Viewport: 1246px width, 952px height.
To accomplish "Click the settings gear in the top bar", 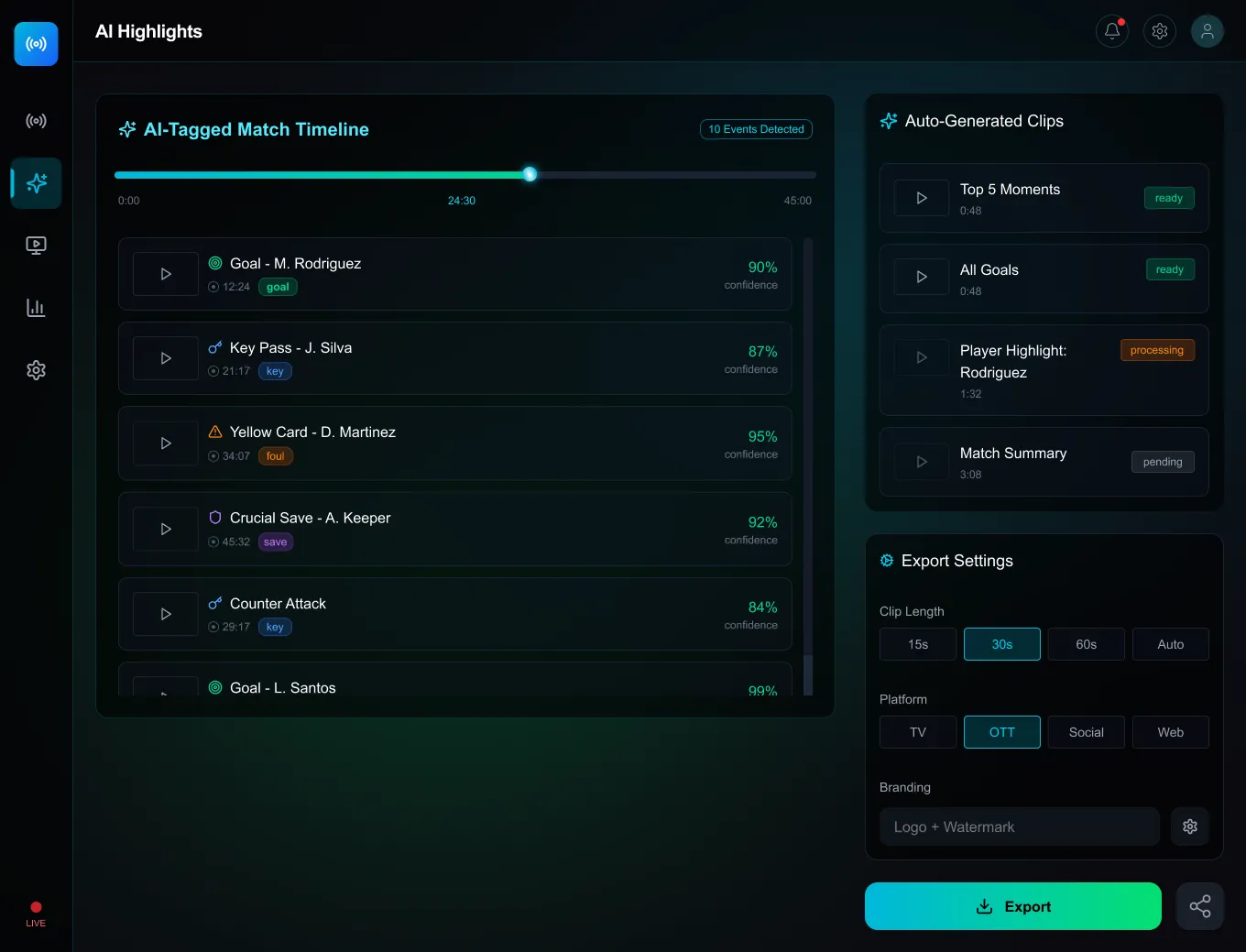I will coord(1159,30).
